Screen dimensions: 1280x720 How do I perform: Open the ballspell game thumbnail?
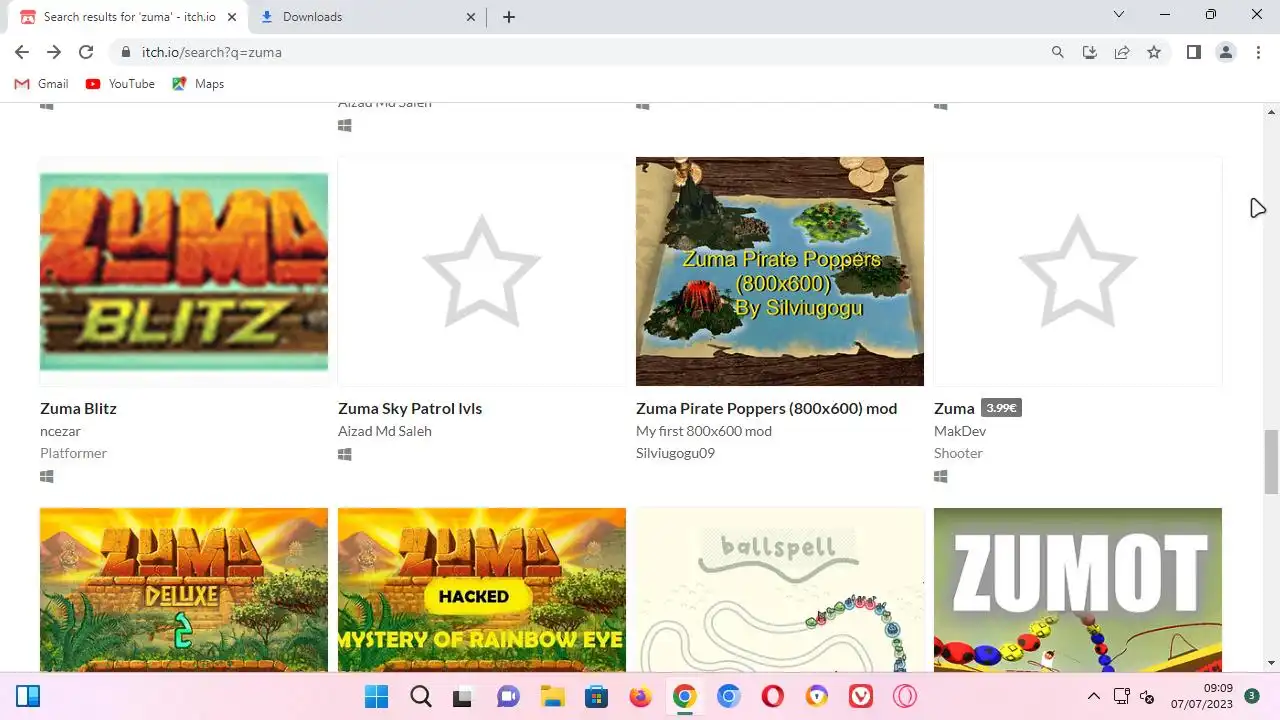[780, 590]
